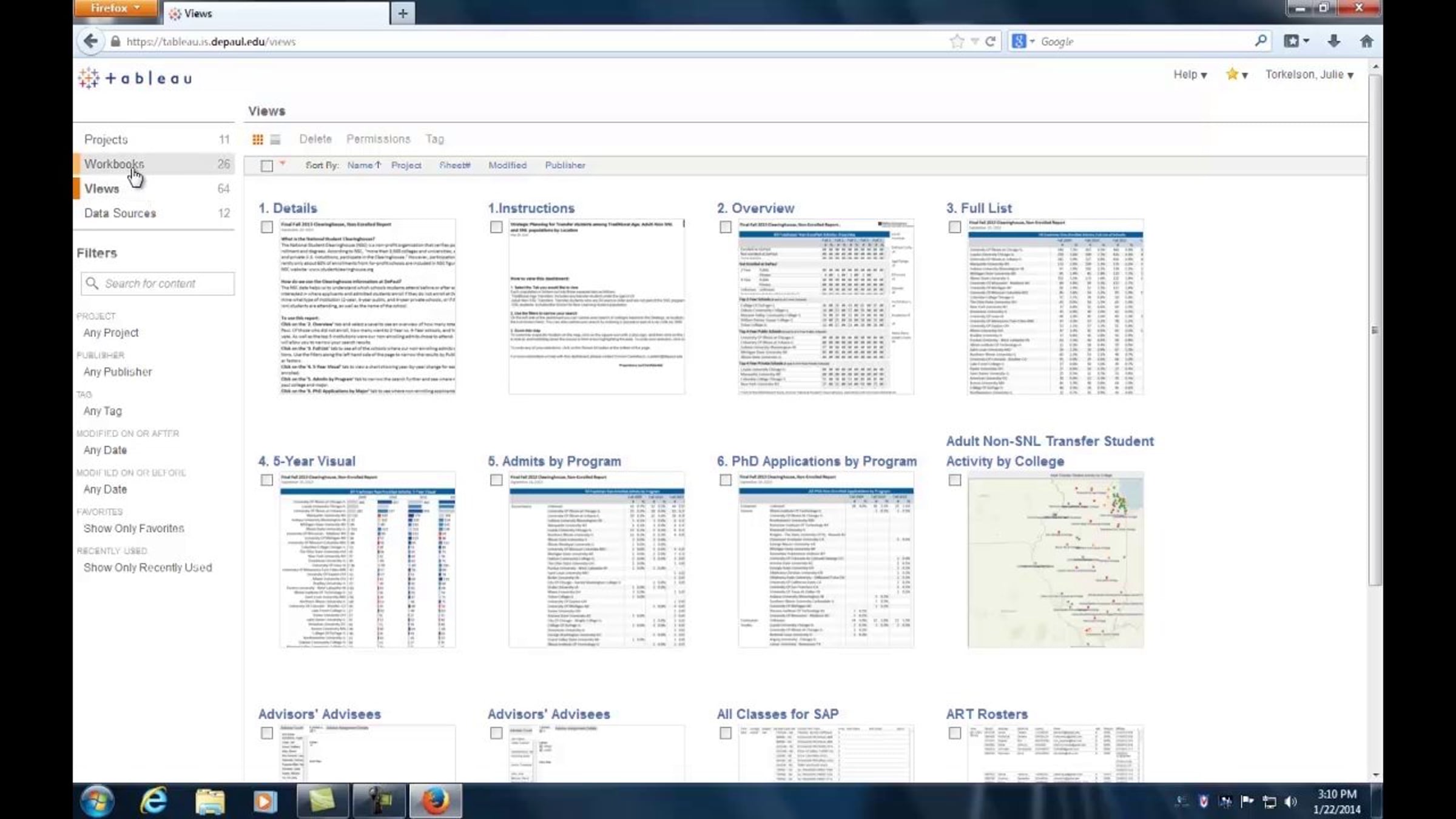Switch to list view icon
This screenshot has height=819, width=1456.
275,140
